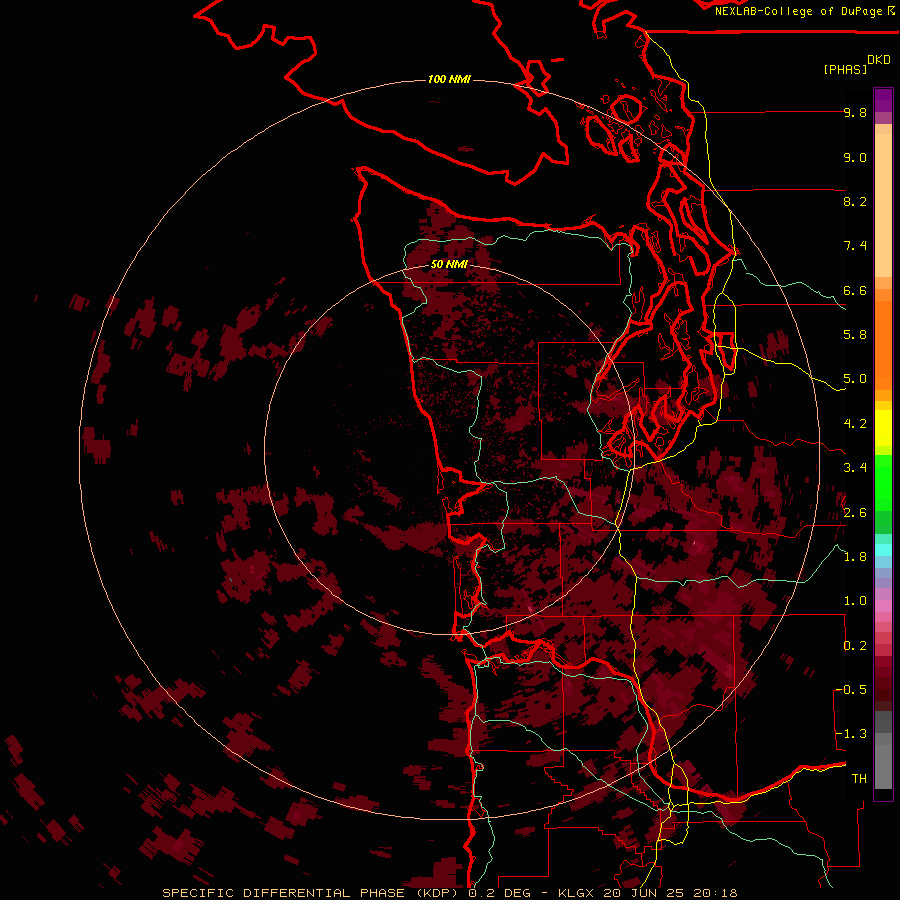This screenshot has height=900, width=900.
Task: Click the purple segment atop the color bar
Action: [883, 100]
